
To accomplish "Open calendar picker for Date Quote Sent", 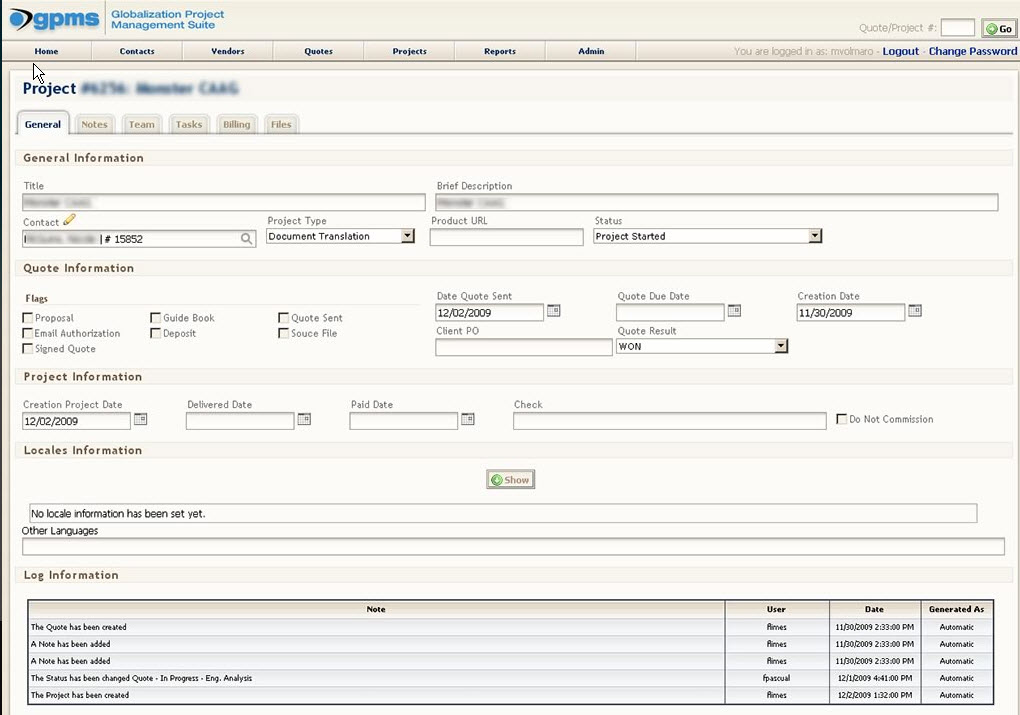I will point(553,311).
